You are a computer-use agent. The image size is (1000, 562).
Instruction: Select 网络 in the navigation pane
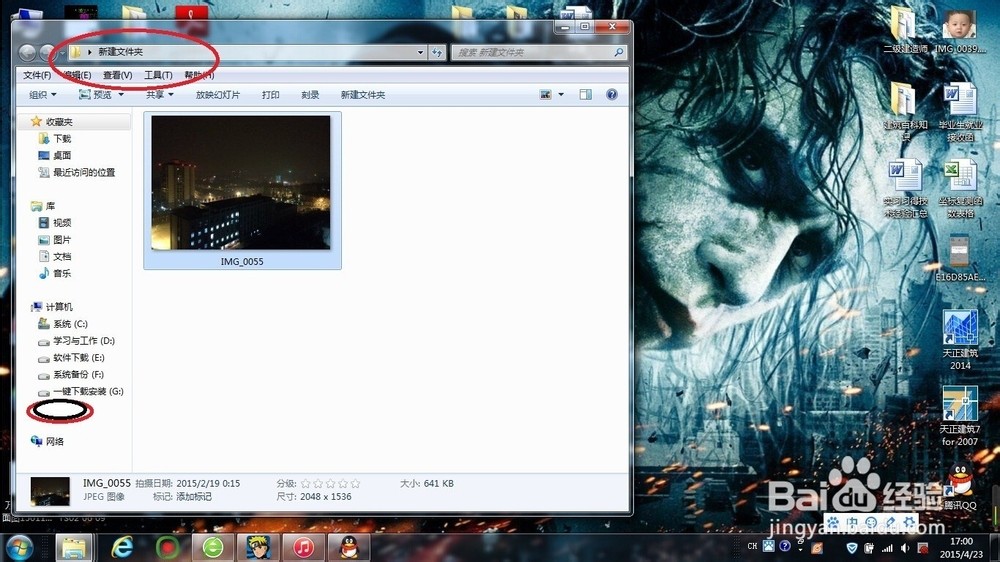pyautogui.click(x=54, y=441)
